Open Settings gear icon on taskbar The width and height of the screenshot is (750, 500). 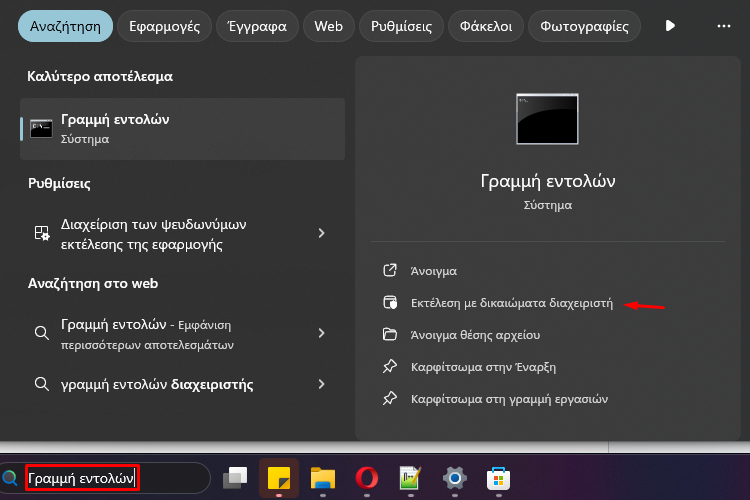click(x=454, y=478)
